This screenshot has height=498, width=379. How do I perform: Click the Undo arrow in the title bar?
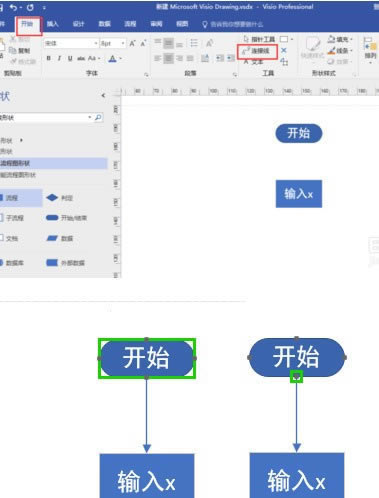(x=13, y=7)
